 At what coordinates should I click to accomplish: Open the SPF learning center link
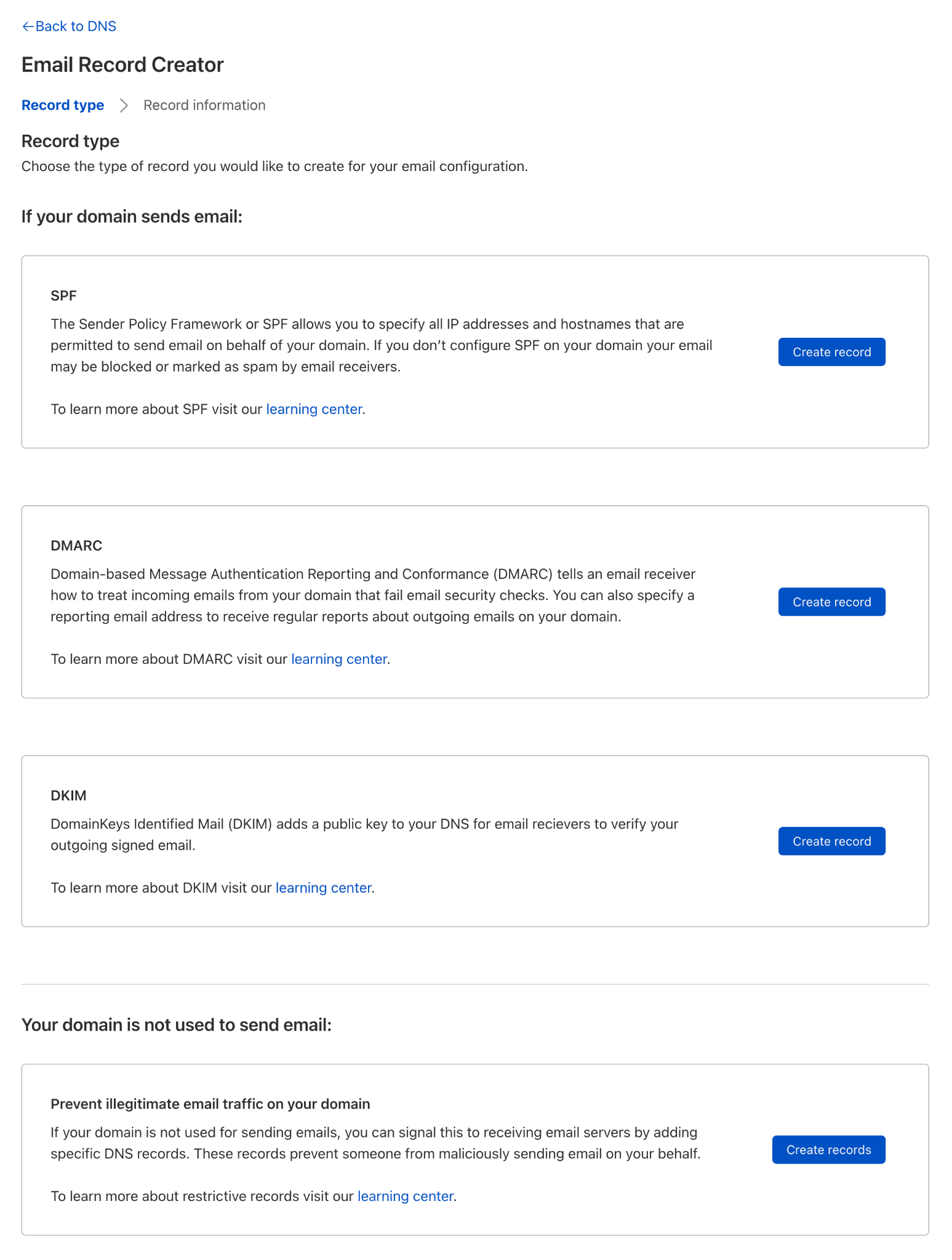pos(314,409)
